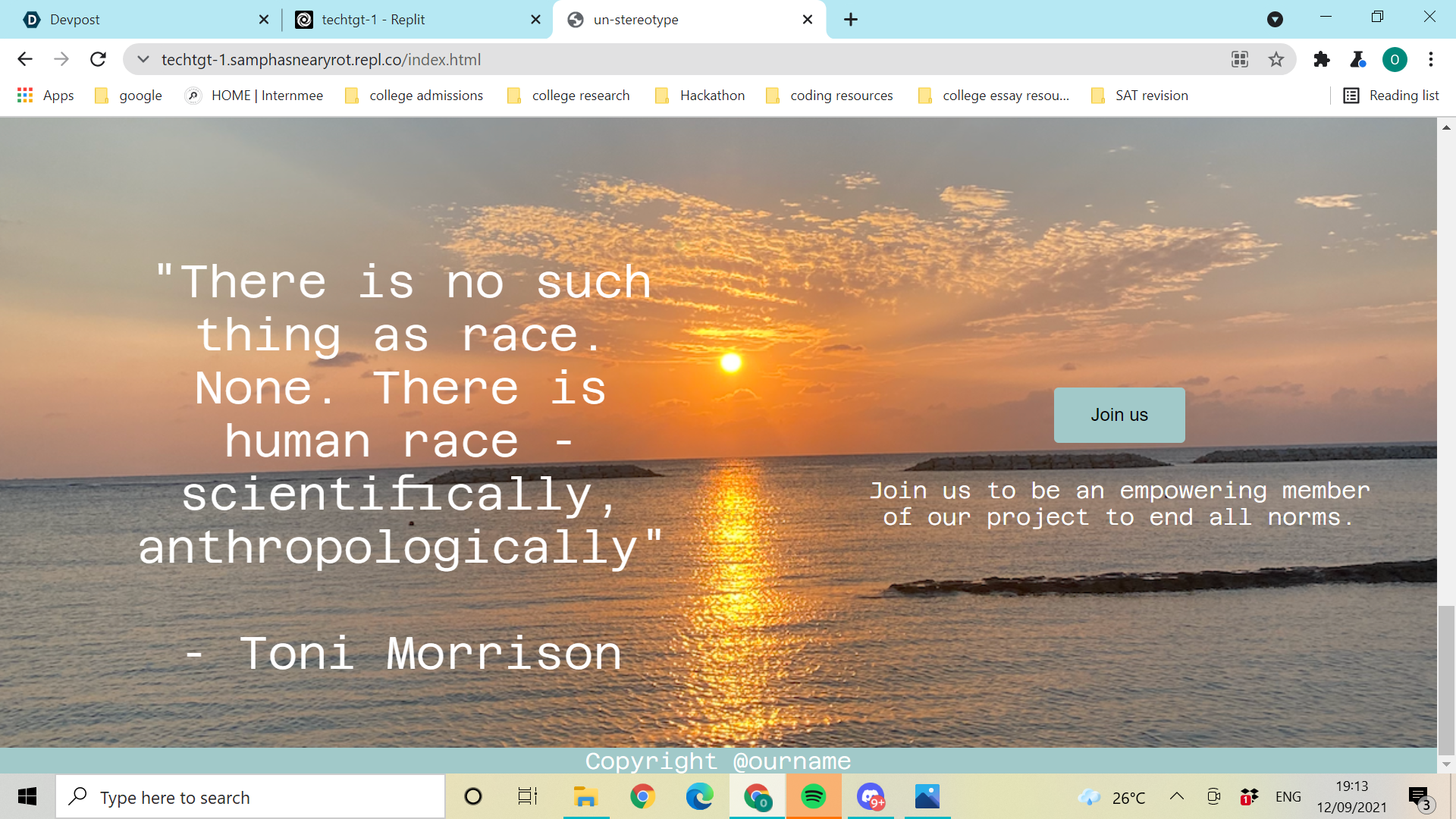
Task: Bookmark this page with the star icon
Action: coord(1276,59)
